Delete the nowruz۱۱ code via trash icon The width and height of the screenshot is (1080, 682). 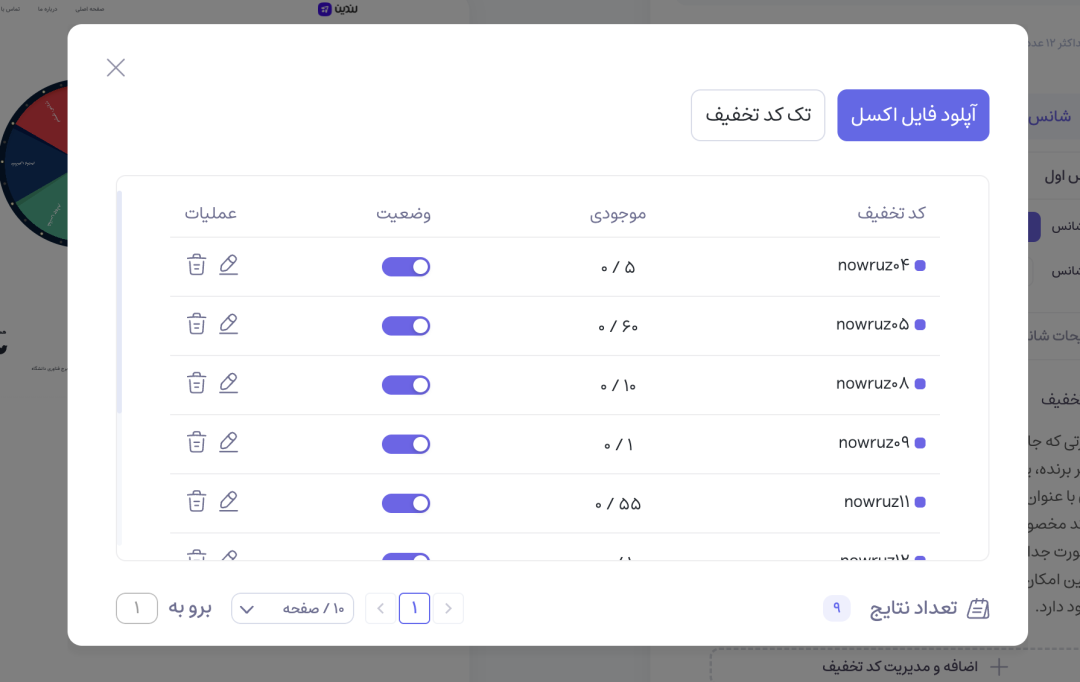tap(197, 501)
